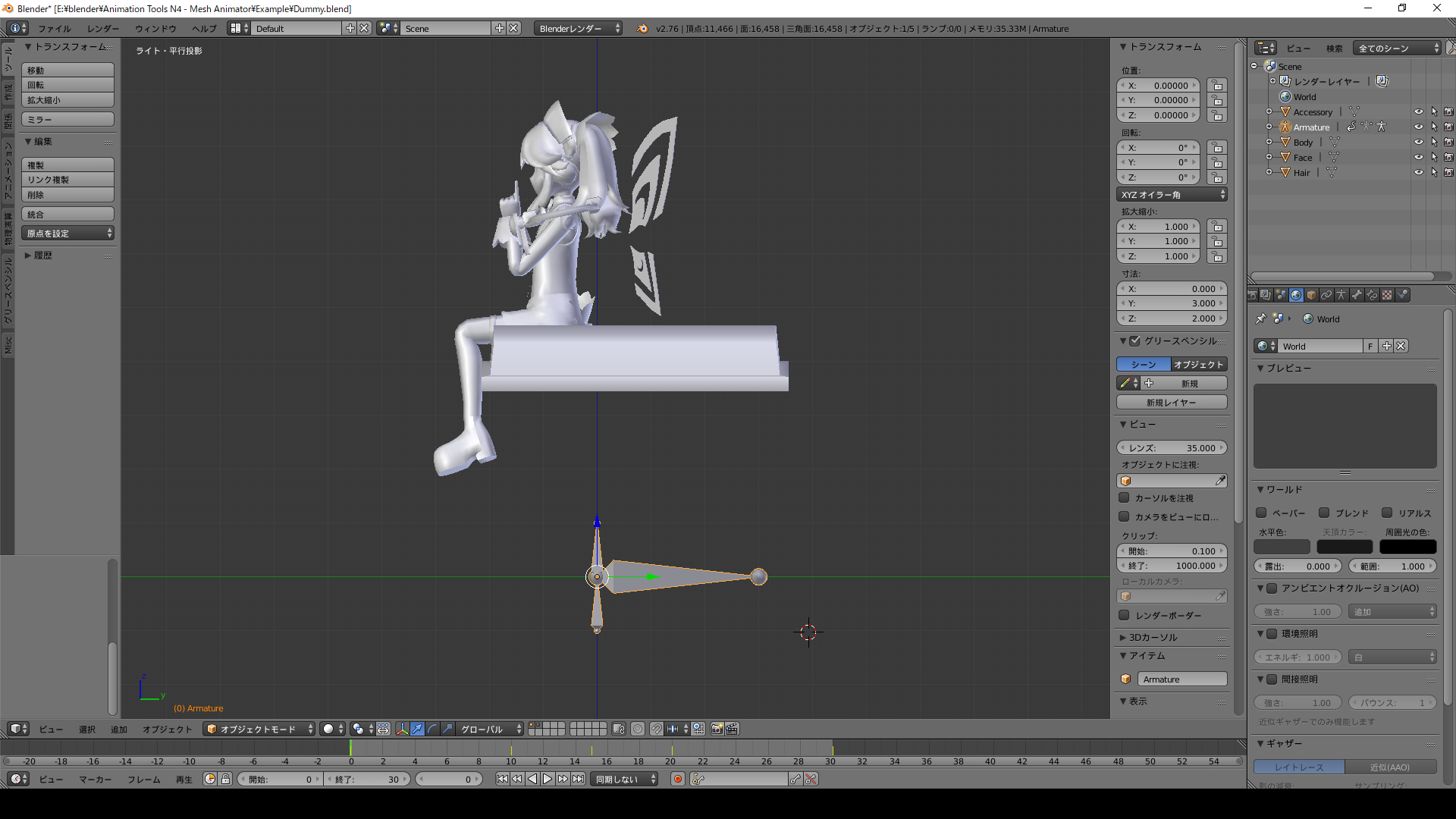Hide the Hair object via eye icon
The image size is (1456, 819).
(x=1418, y=172)
